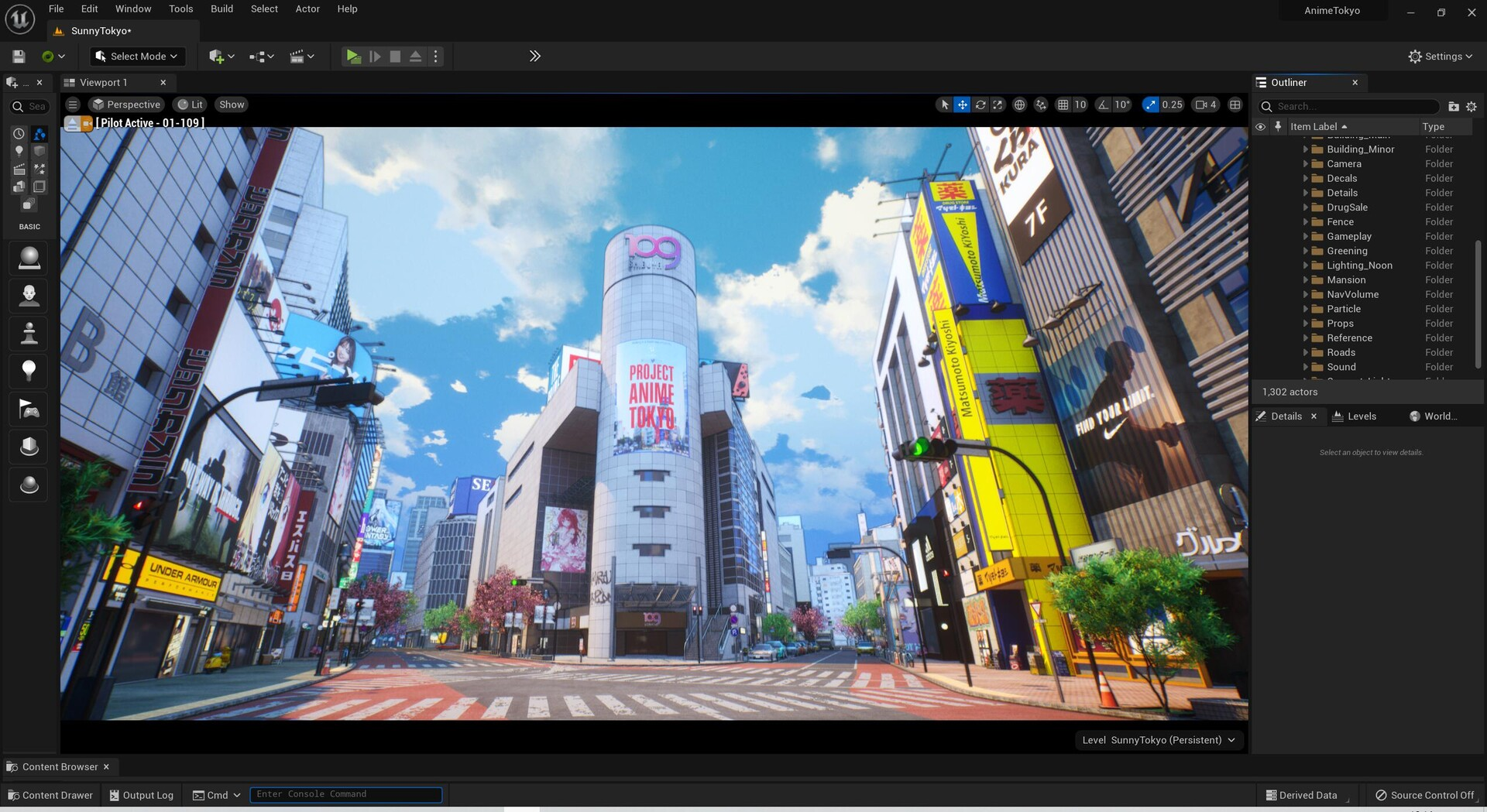The height and width of the screenshot is (812, 1487).
Task: Select the Volumes category icon
Action: (x=39, y=187)
